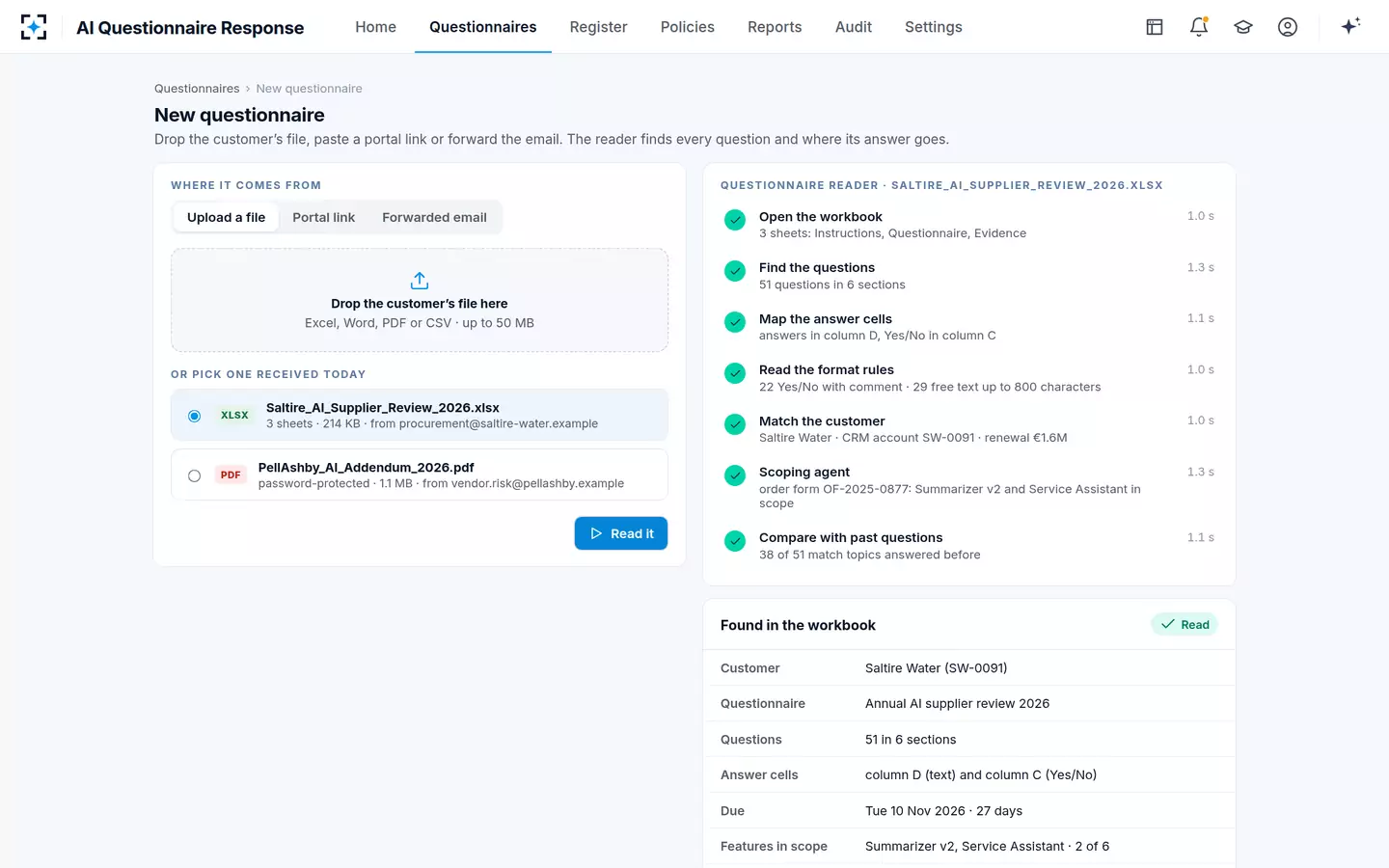Open notifications bell
The image size is (1389, 868).
[x=1199, y=27]
